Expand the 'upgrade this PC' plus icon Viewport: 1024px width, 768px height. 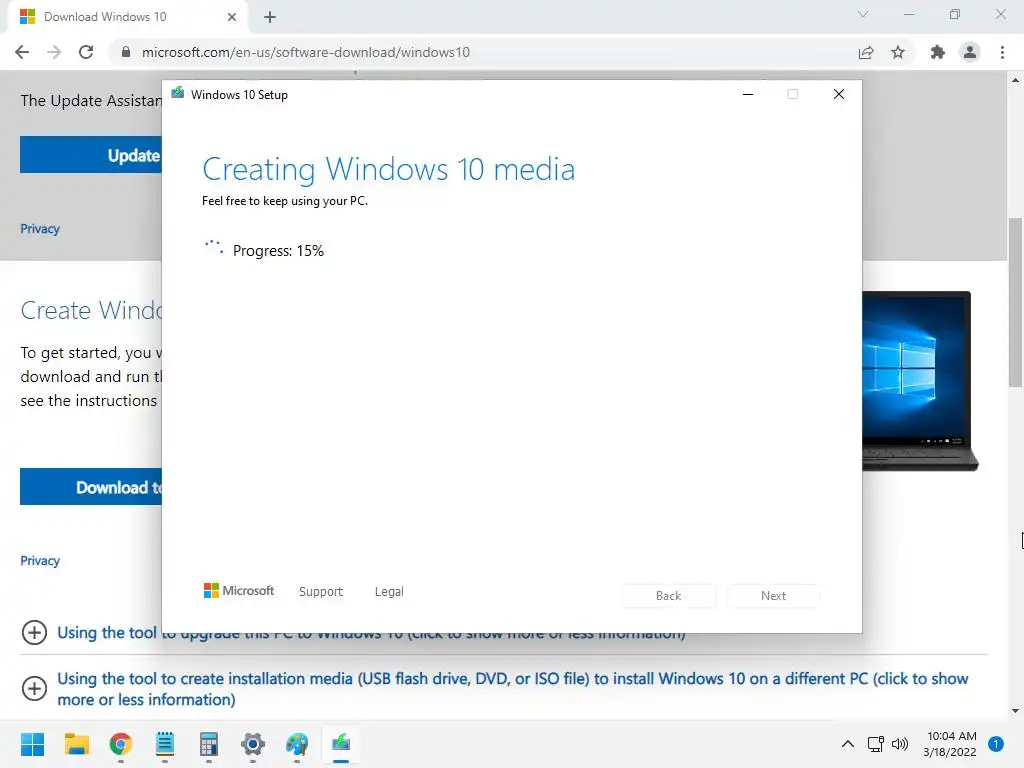coord(34,632)
